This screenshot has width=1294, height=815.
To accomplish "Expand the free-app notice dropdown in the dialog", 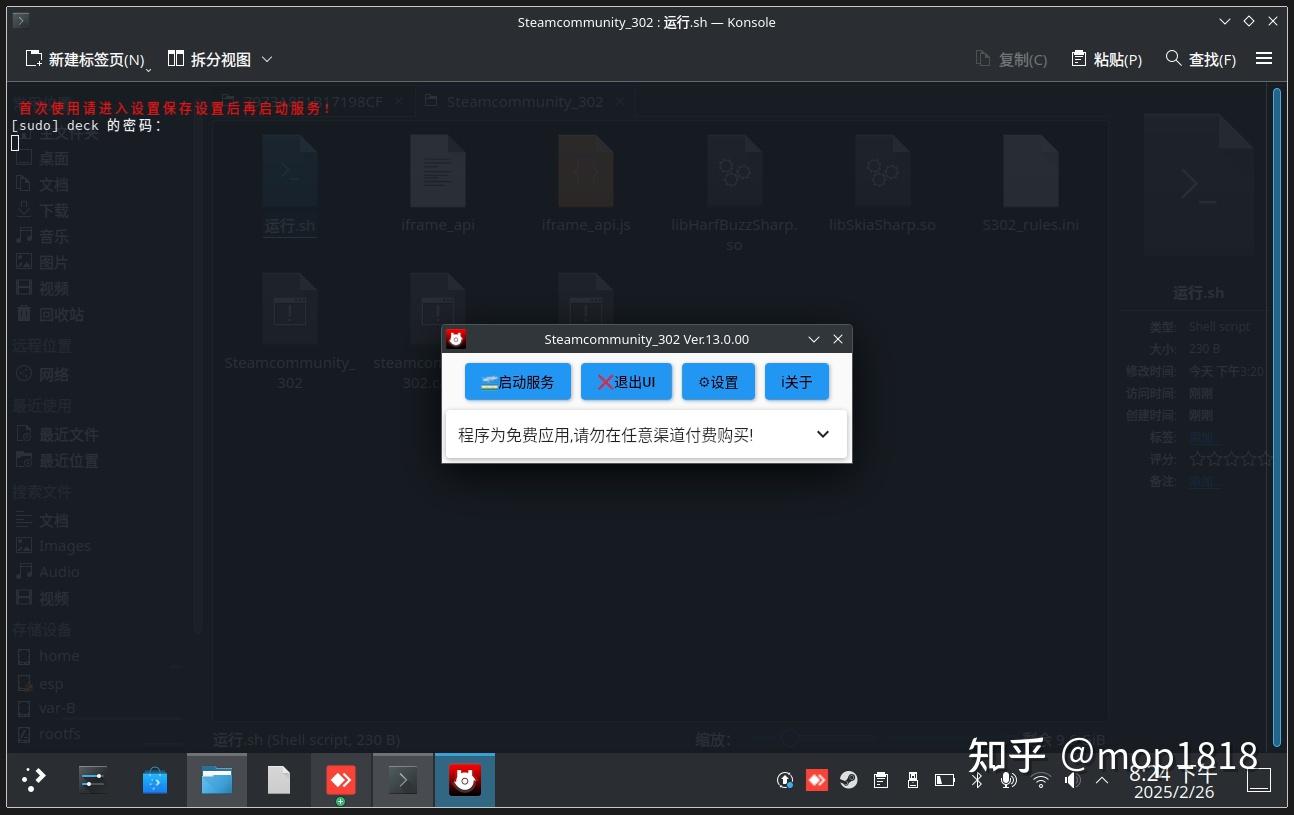I will (822, 434).
